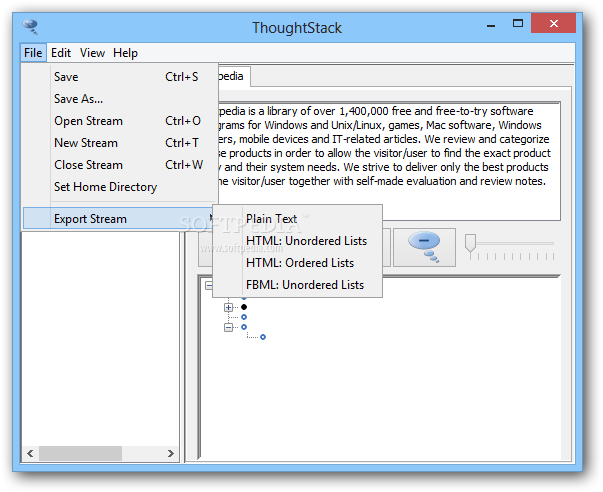
Task: Select the deepest nested child thought node
Action: (263, 337)
